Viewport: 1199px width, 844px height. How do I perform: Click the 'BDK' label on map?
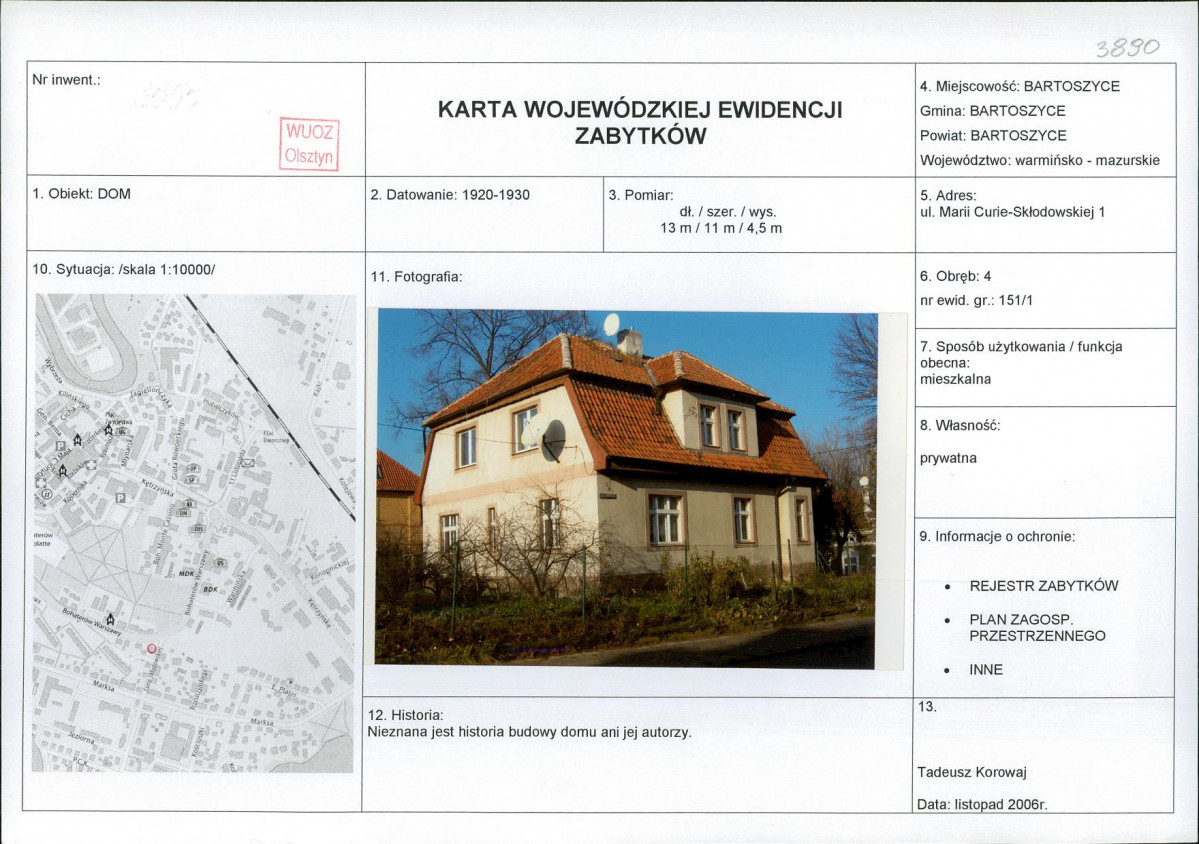coord(210,589)
